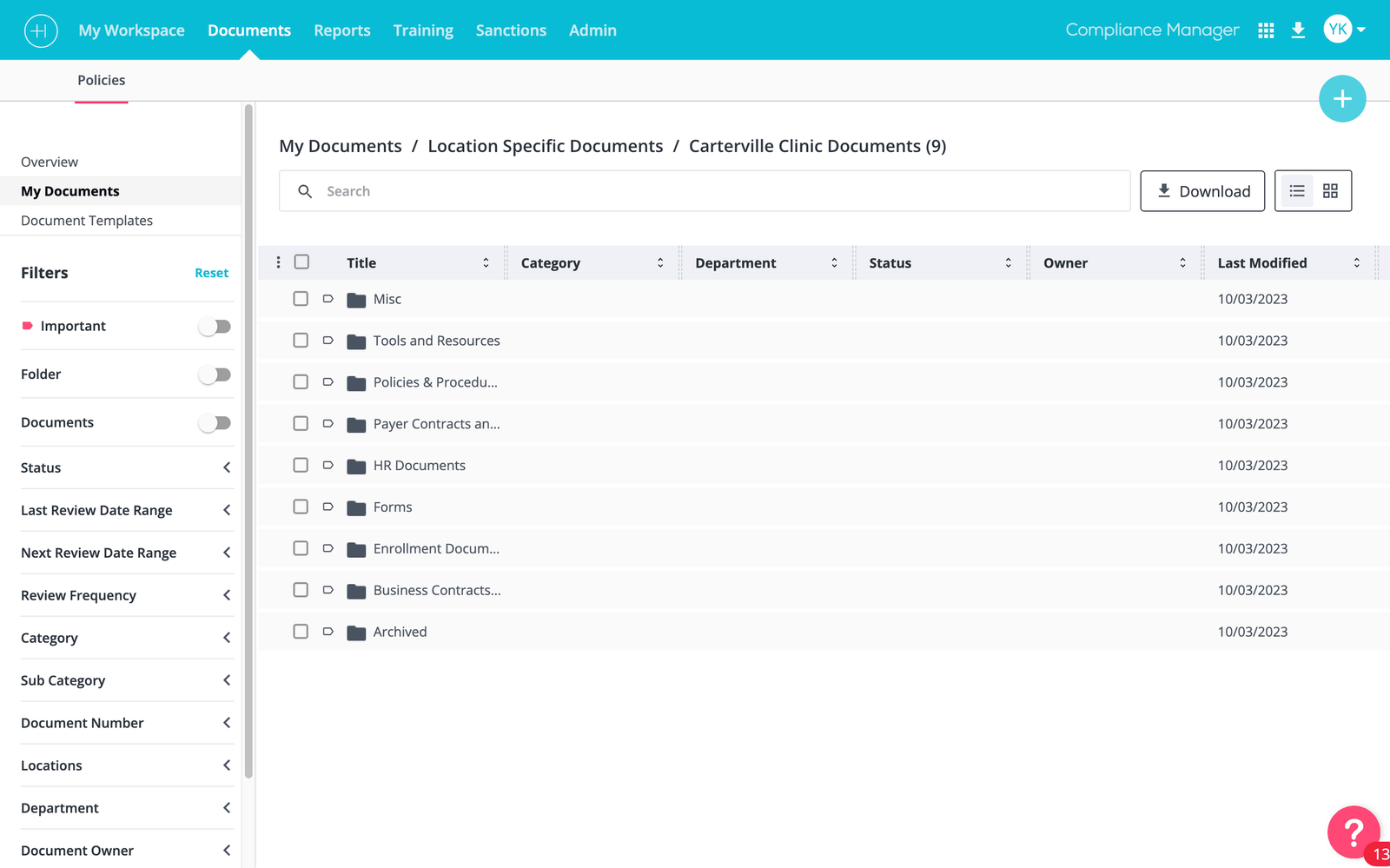Flag Archived folder as important
Image resolution: width=1390 pixels, height=868 pixels.
pos(328,632)
